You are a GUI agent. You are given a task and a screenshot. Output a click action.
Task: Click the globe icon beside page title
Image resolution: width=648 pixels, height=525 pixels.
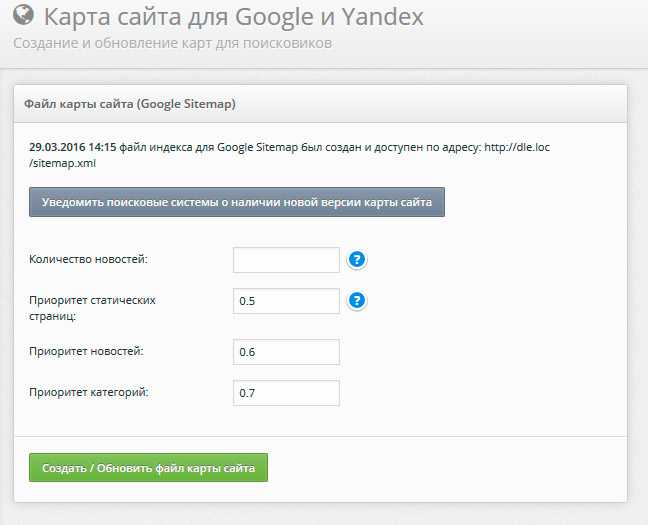(x=23, y=15)
